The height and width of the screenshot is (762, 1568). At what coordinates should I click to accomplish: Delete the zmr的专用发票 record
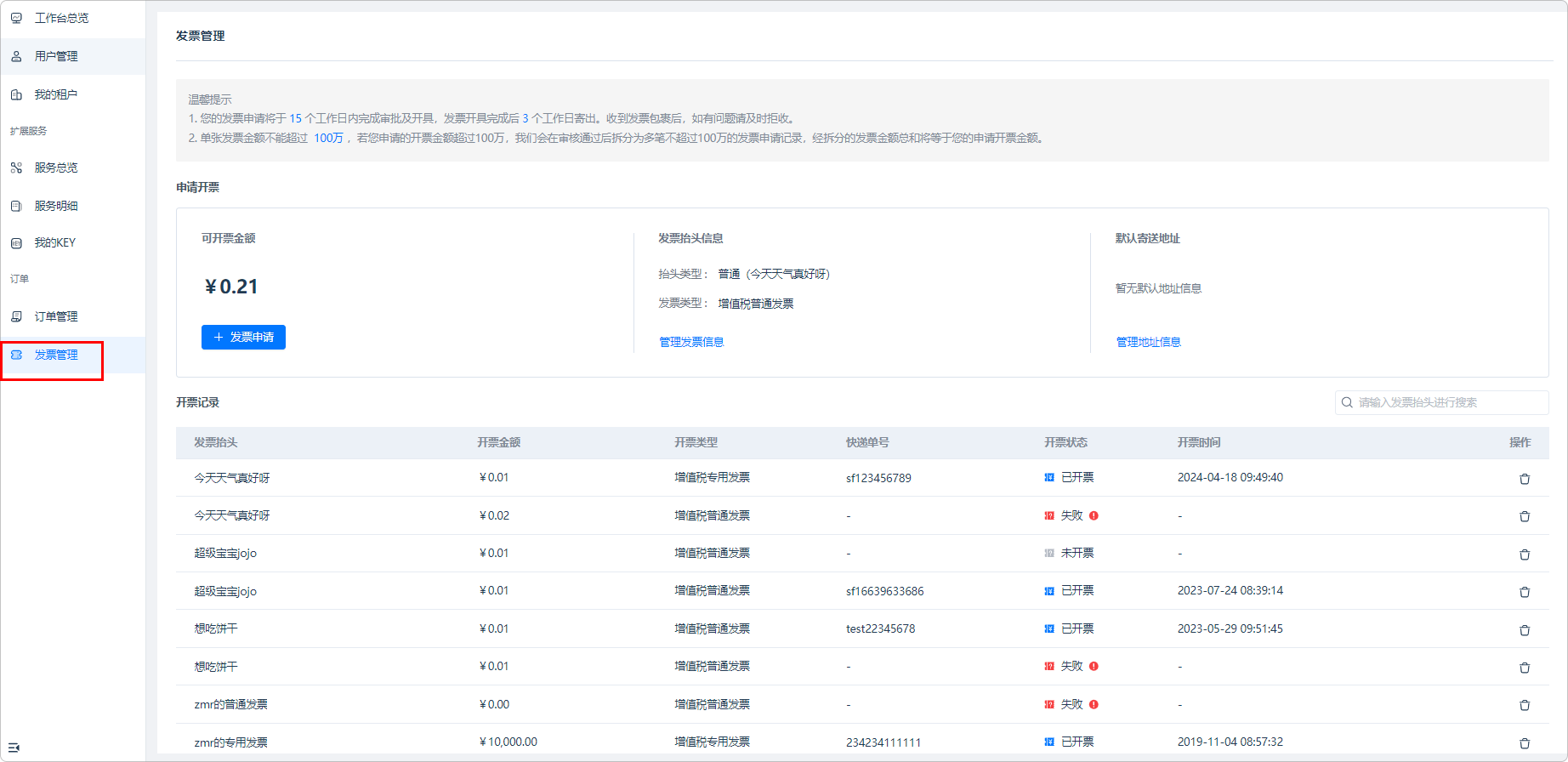1525,743
